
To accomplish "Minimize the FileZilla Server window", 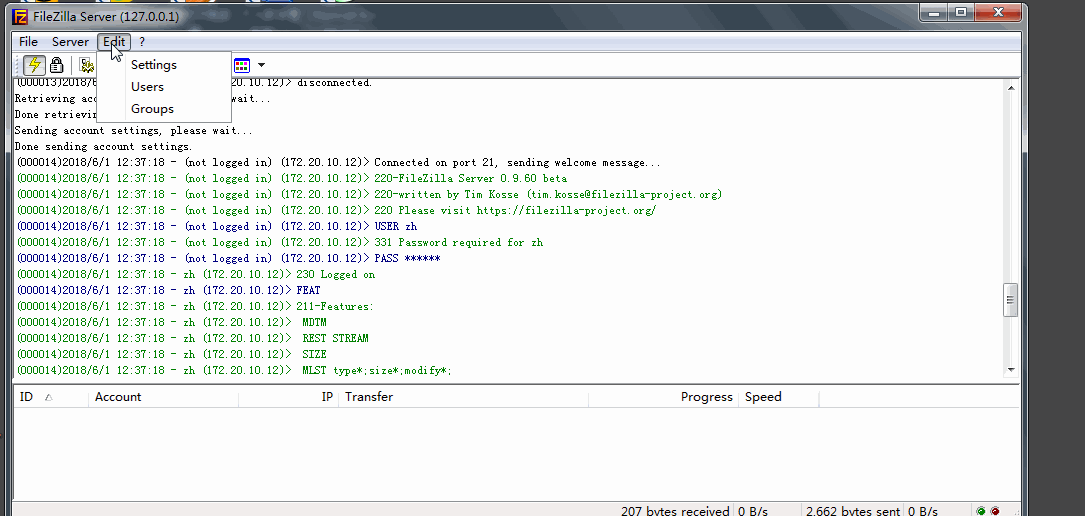I will [x=935, y=12].
